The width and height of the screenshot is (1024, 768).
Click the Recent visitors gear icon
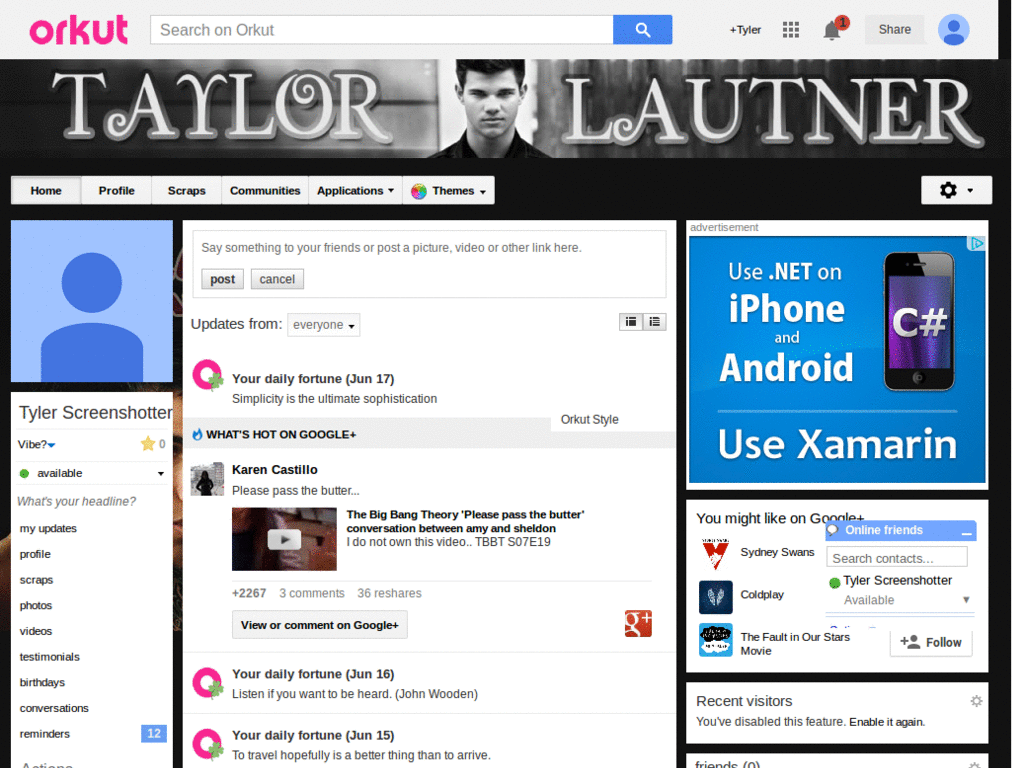pos(976,701)
